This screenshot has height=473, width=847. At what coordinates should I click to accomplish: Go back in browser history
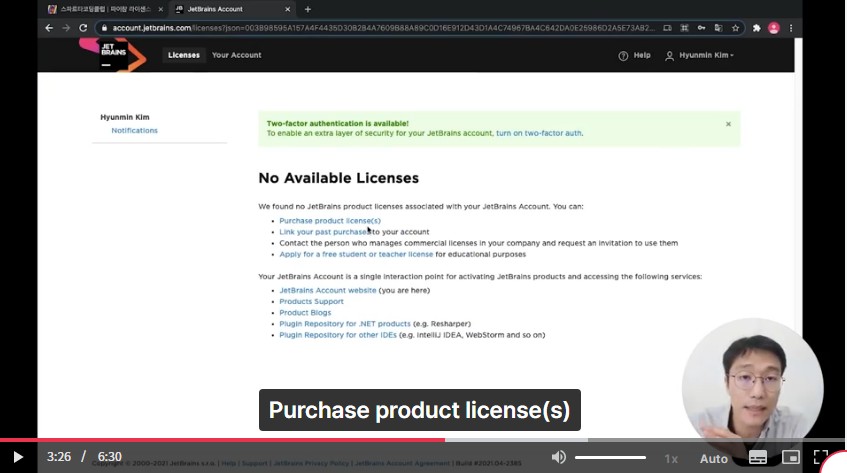[x=49, y=28]
